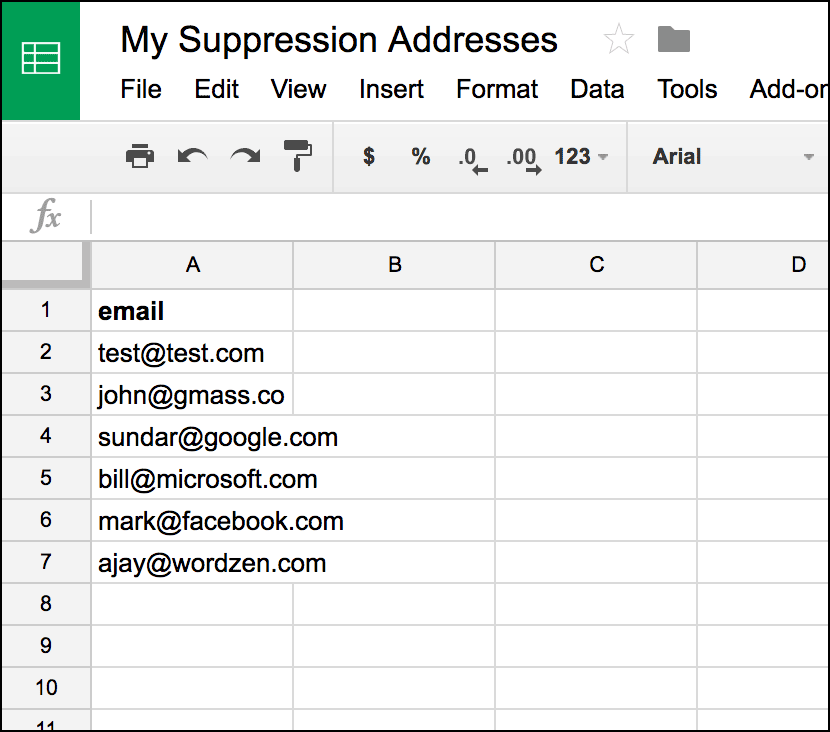Format as currency with dollar icon
830x732 pixels.
[369, 156]
